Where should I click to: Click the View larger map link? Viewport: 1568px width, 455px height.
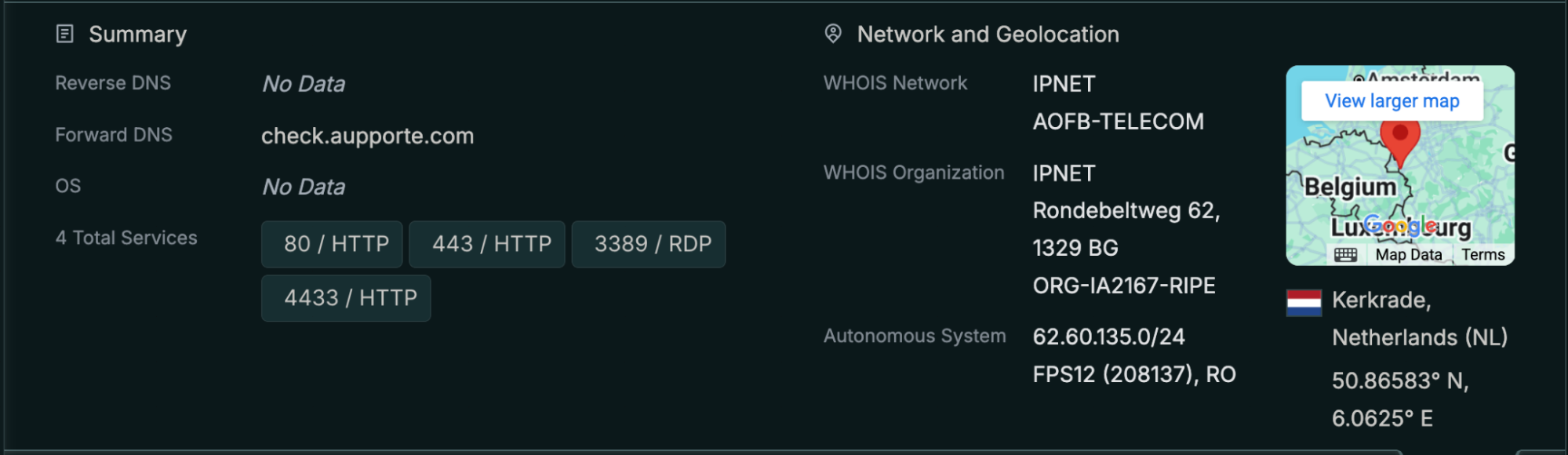point(1392,101)
